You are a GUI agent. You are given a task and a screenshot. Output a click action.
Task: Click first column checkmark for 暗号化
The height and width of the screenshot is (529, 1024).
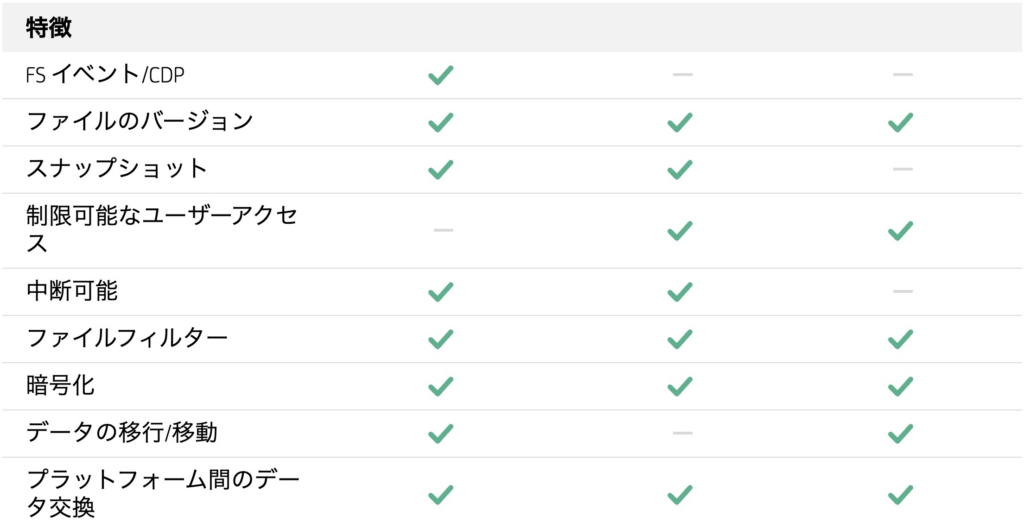pyautogui.click(x=441, y=387)
